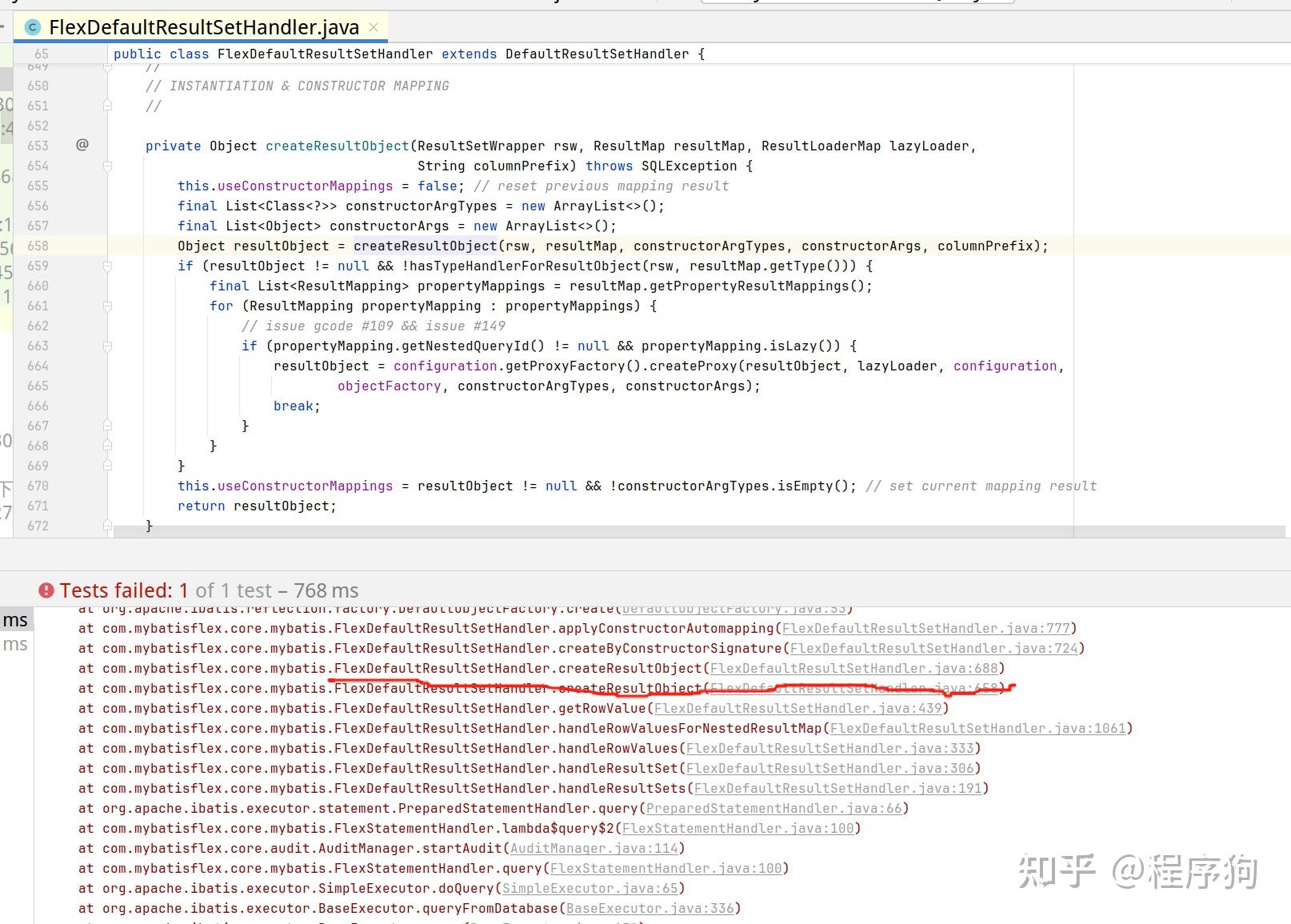Viewport: 1291px width, 924px height.
Task: Open AuditManager.java:114 stack trace link
Action: point(594,848)
